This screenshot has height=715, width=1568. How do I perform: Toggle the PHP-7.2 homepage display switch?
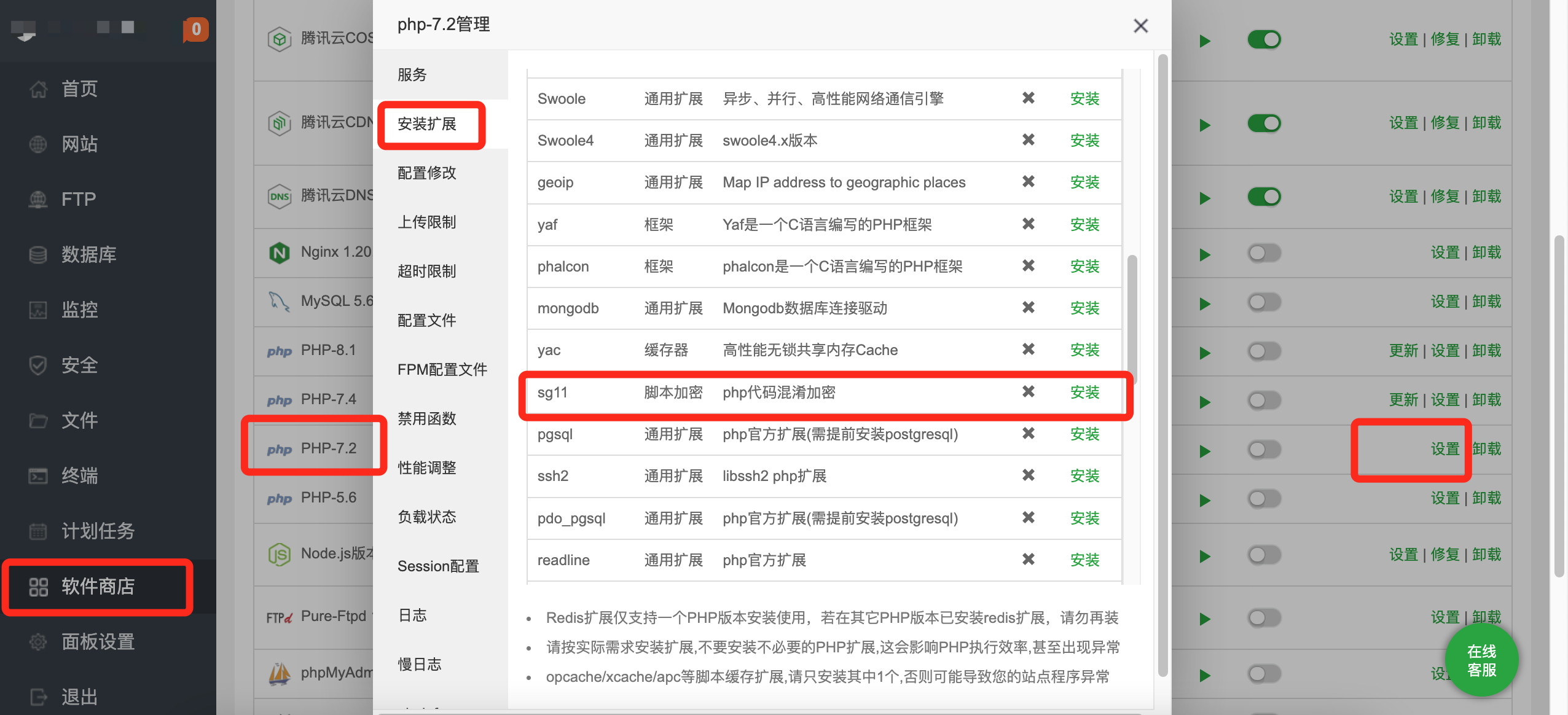coord(1263,449)
